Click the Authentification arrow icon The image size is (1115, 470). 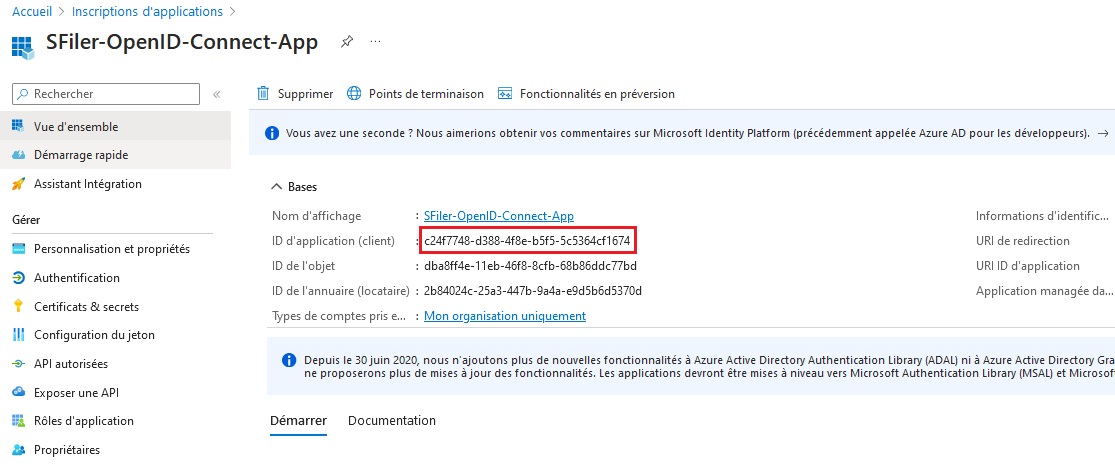pyautogui.click(x=19, y=278)
